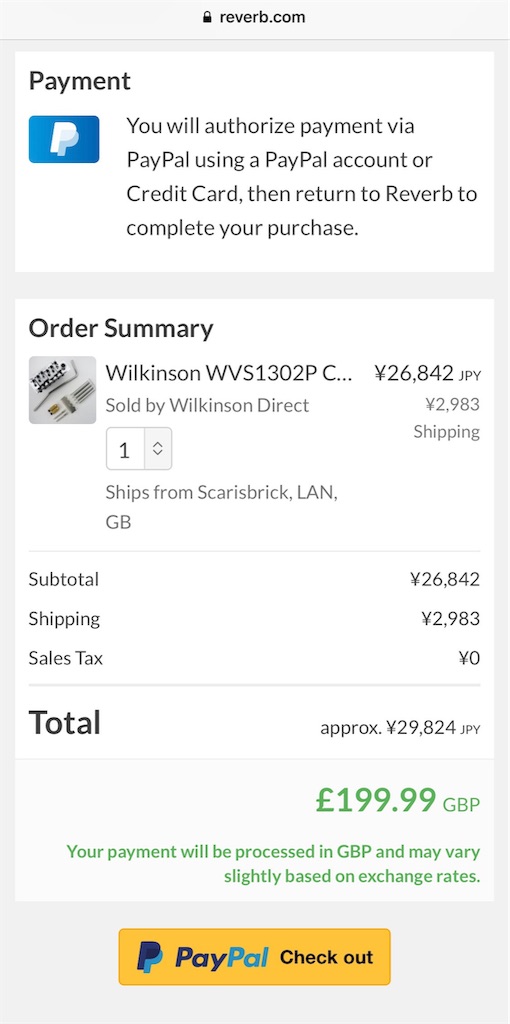510x1024 pixels.
Task: Click the PayPal P icon on checkout button
Action: (150, 957)
